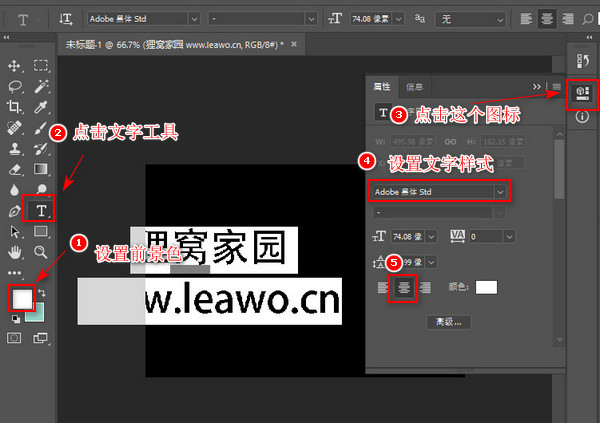
Task: Open font family dropdown in options bar
Action: (x=194, y=19)
